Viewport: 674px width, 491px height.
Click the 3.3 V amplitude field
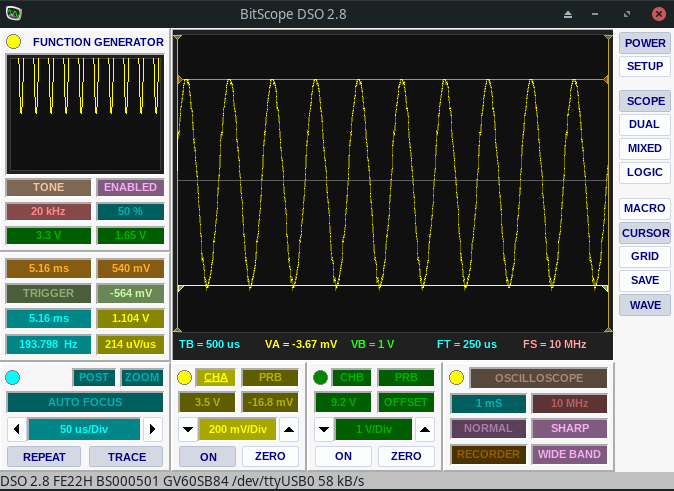[x=49, y=236]
